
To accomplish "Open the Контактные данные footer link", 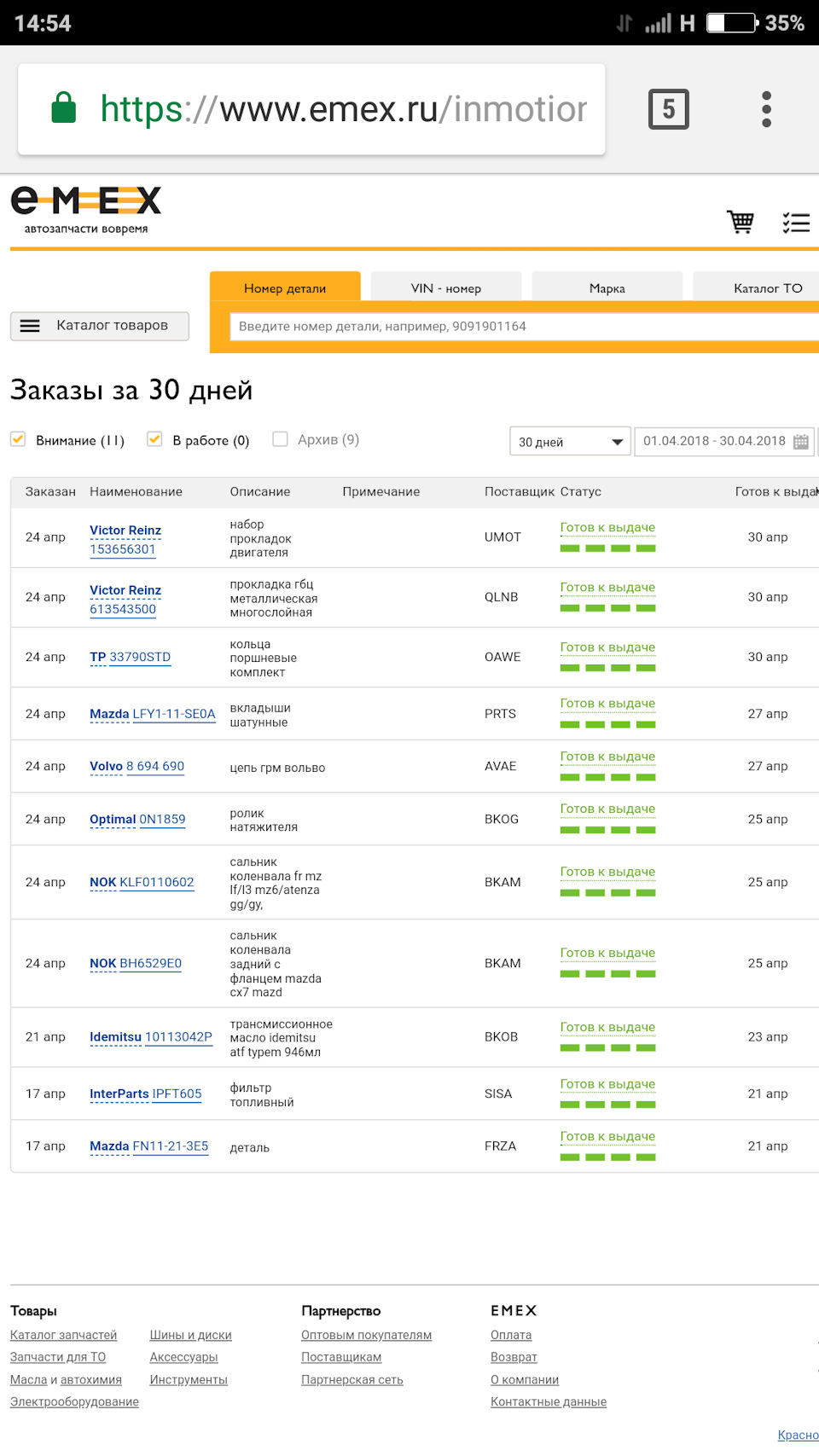I will 549,1401.
